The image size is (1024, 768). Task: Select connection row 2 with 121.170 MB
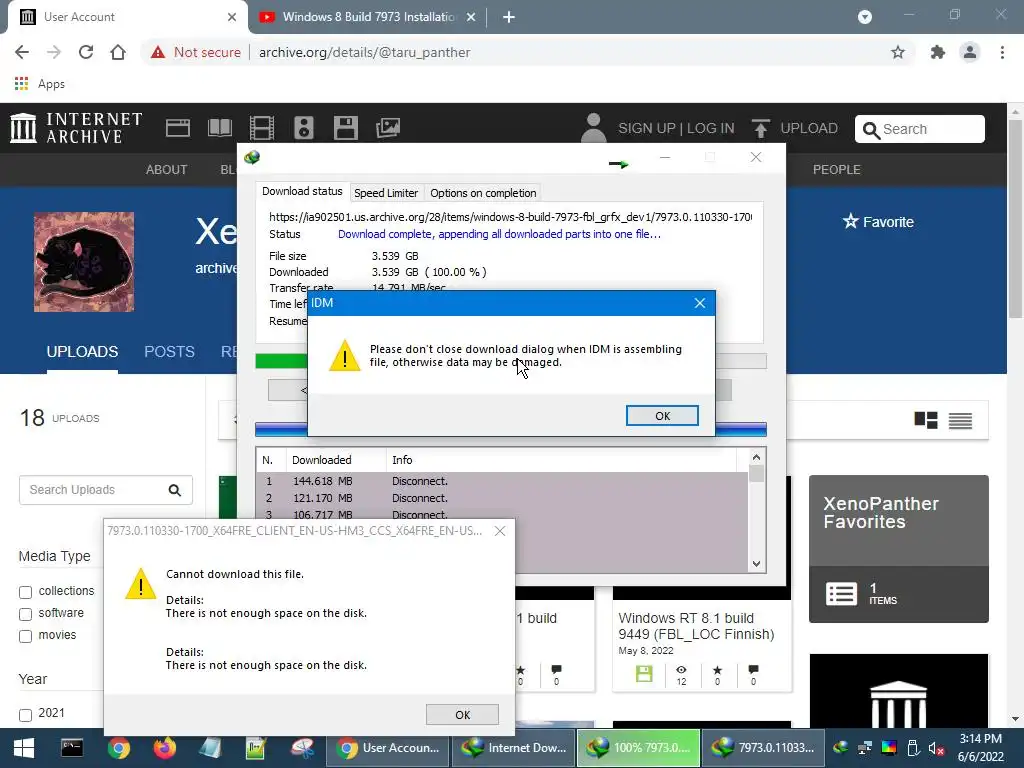coord(502,498)
